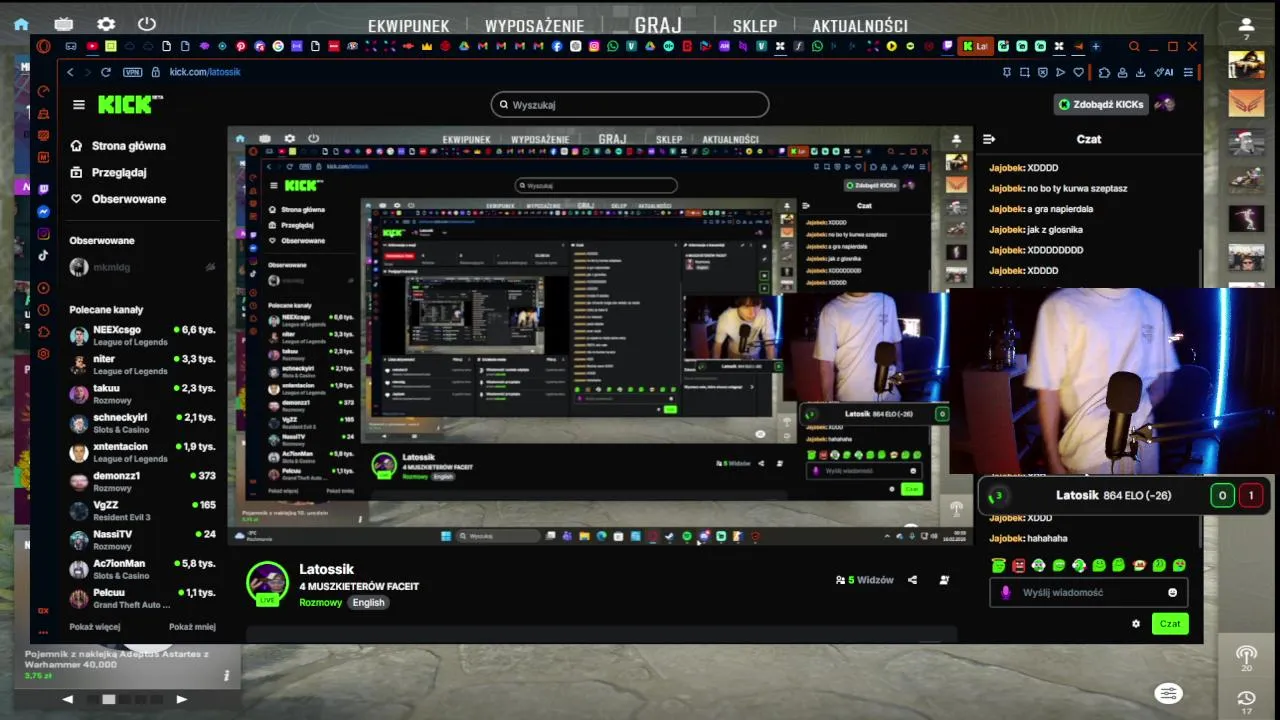Open the Pelcuu recommended channel
Image resolution: width=1280 pixels, height=720 pixels.
coord(142,598)
